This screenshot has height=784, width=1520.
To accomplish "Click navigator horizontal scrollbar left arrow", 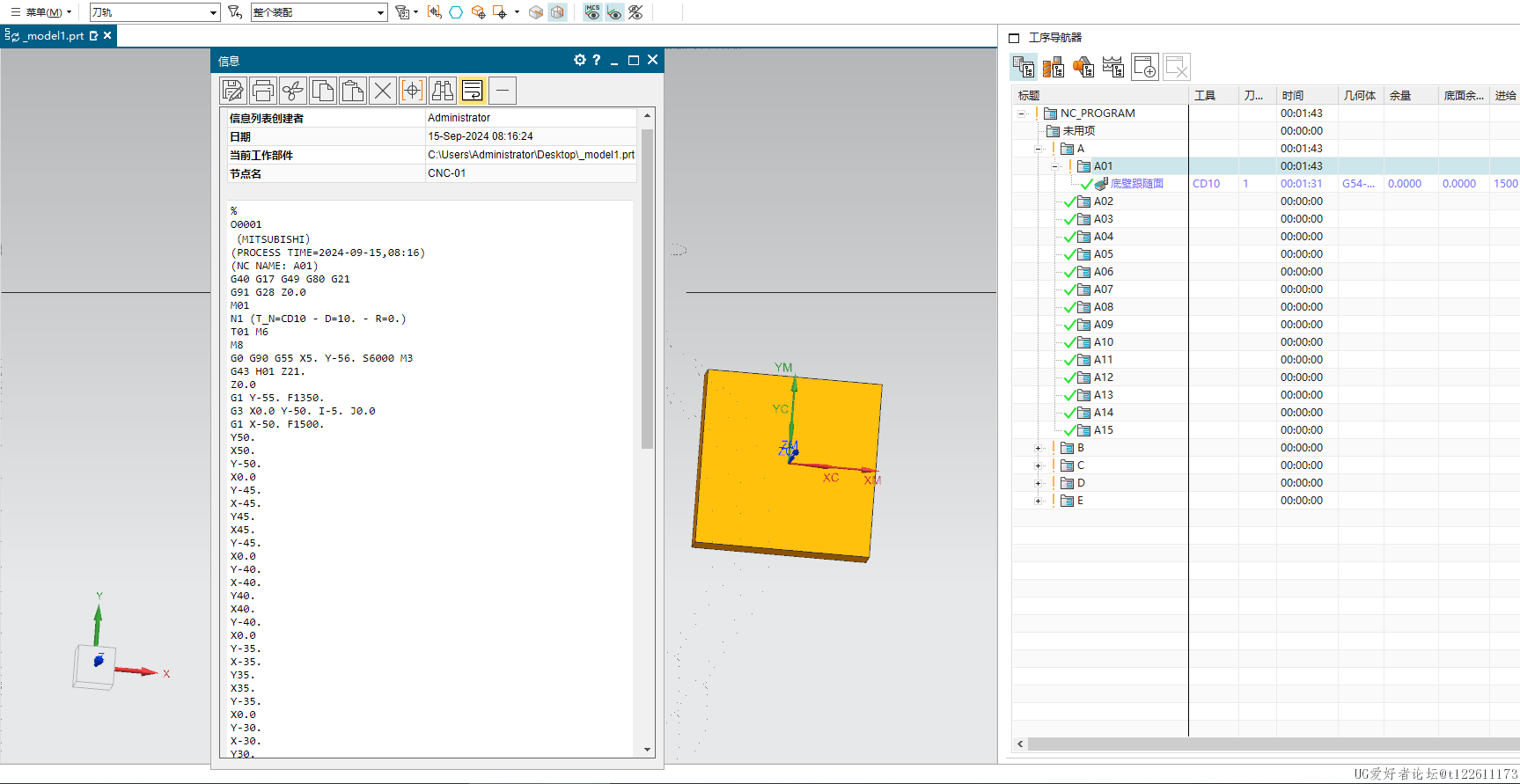I will tap(1020, 744).
